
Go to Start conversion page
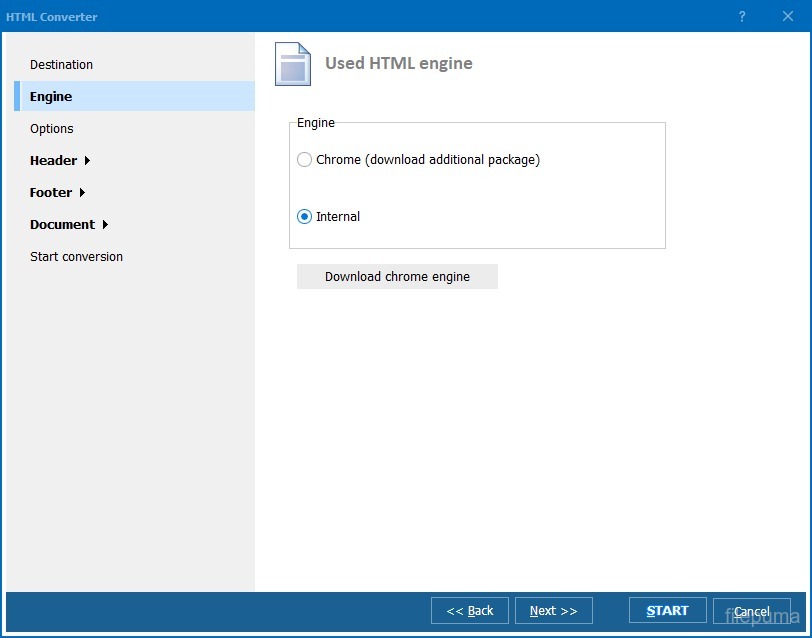[x=76, y=257]
